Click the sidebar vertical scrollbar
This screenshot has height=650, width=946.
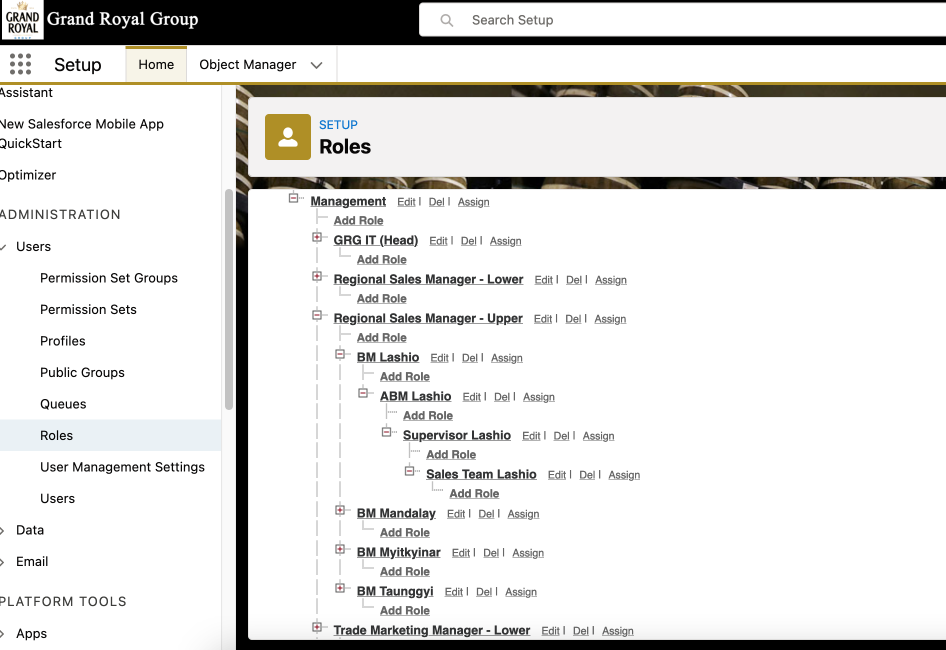[x=229, y=299]
